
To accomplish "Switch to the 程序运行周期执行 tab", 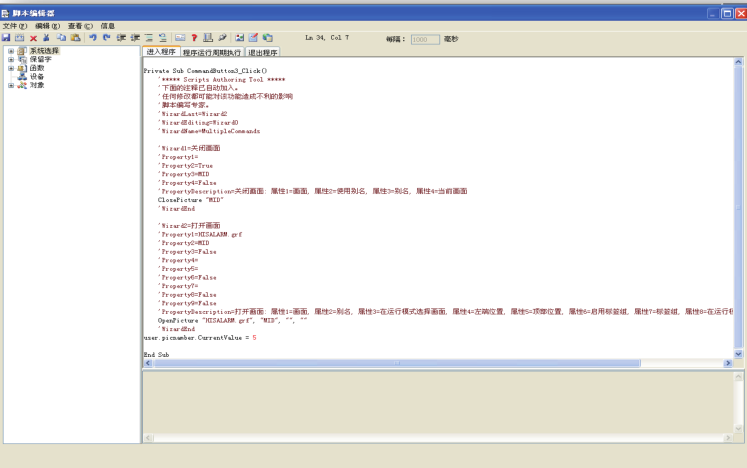I will point(212,52).
